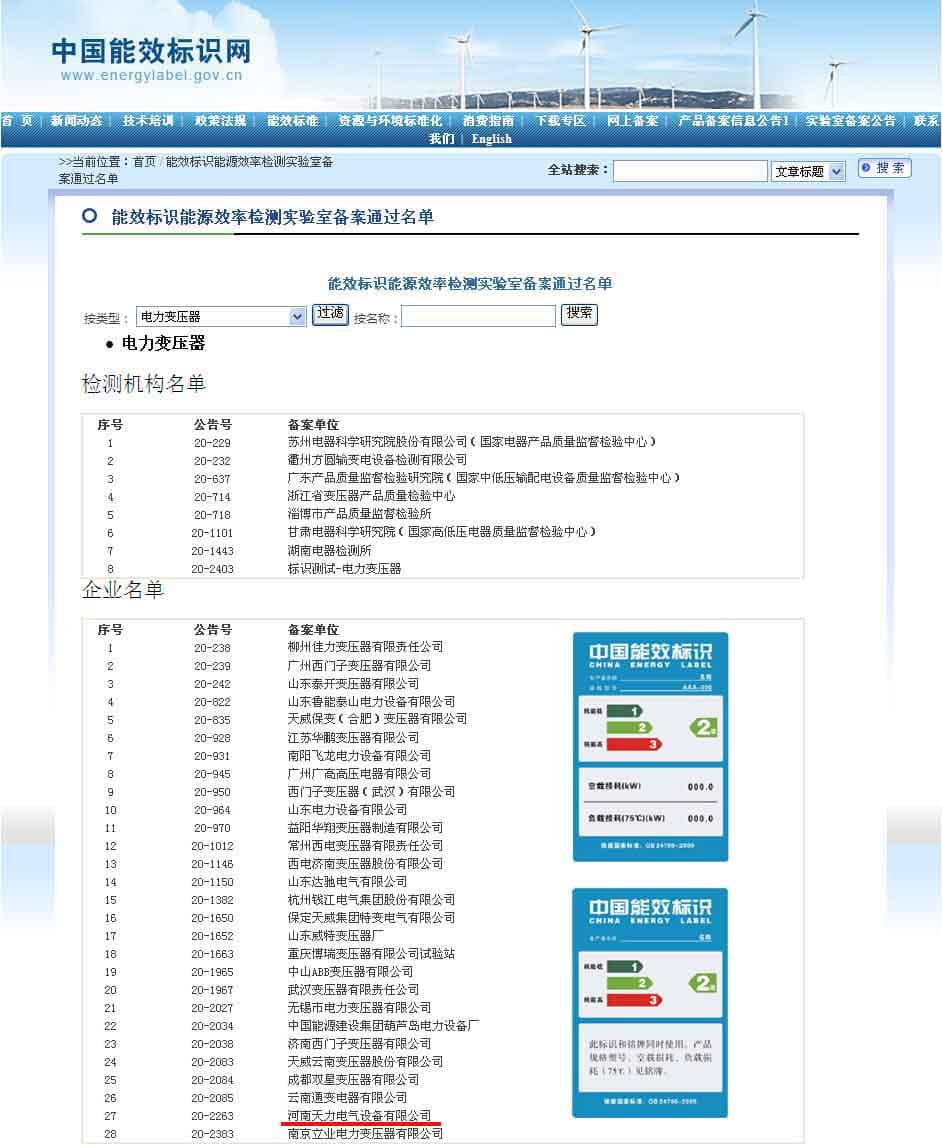Click the 搜索 button beside 文章标题
The width and height of the screenshot is (942, 1148).
pyautogui.click(x=884, y=168)
